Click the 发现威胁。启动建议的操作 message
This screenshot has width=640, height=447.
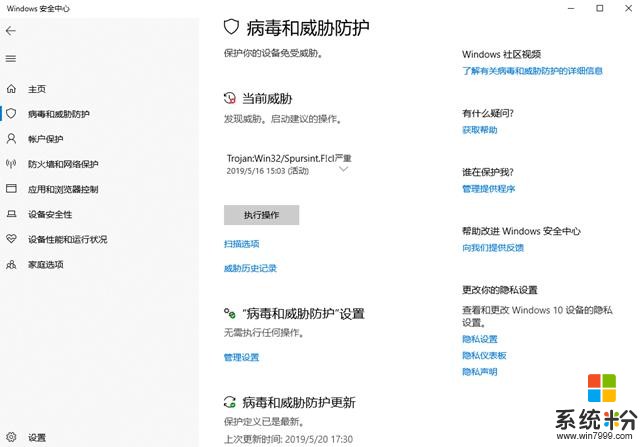[x=283, y=119]
